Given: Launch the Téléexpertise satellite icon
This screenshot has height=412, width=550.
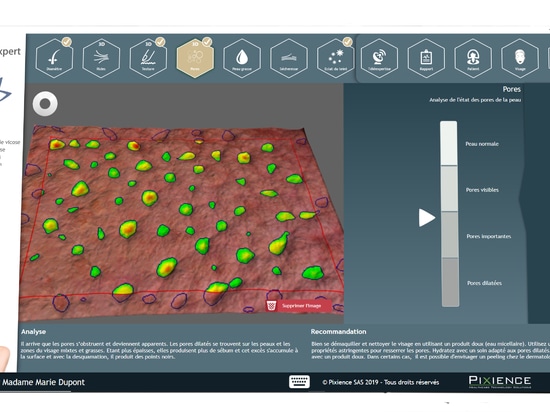Looking at the screenshot, I should (379, 59).
